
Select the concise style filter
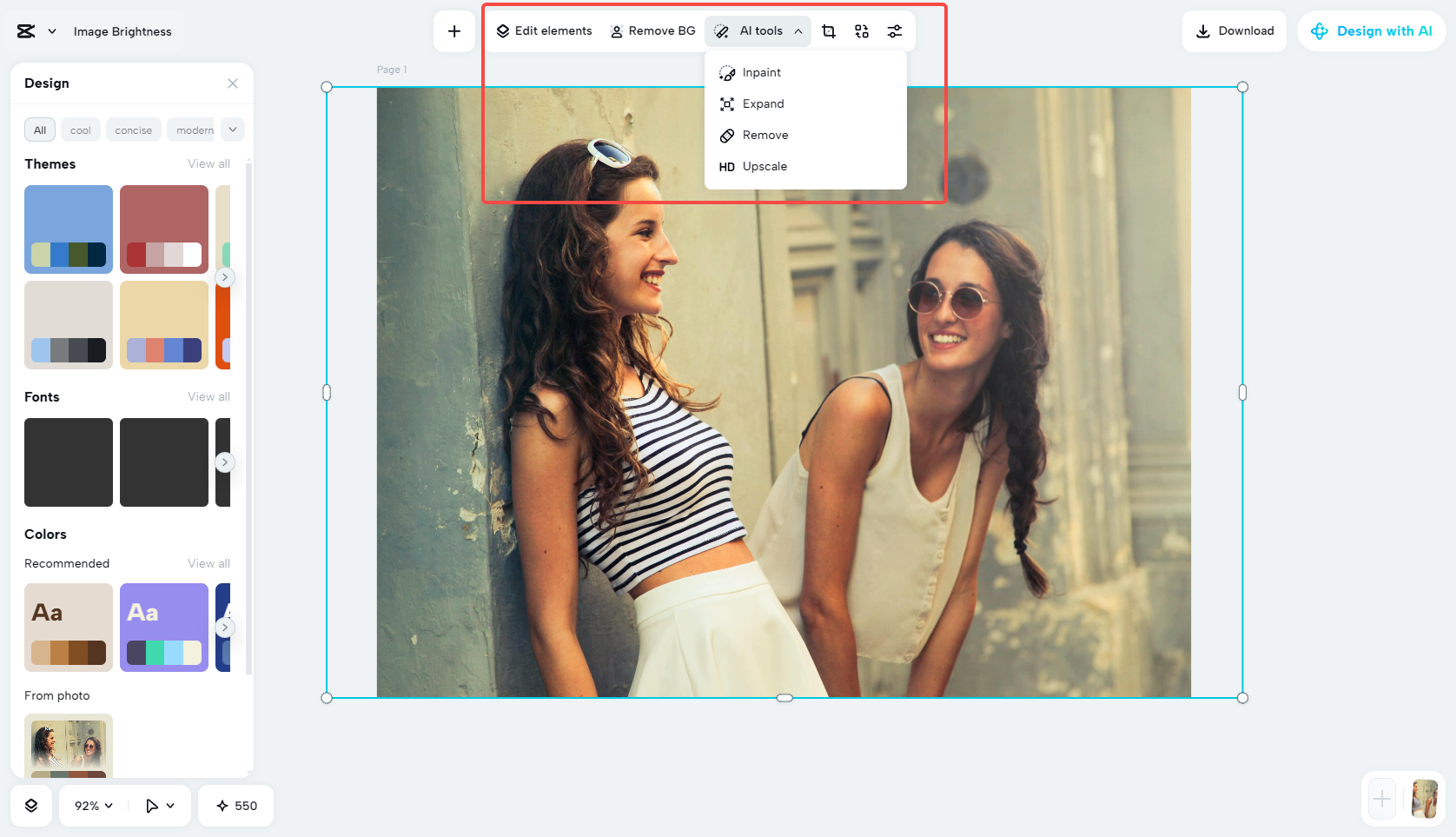(134, 130)
